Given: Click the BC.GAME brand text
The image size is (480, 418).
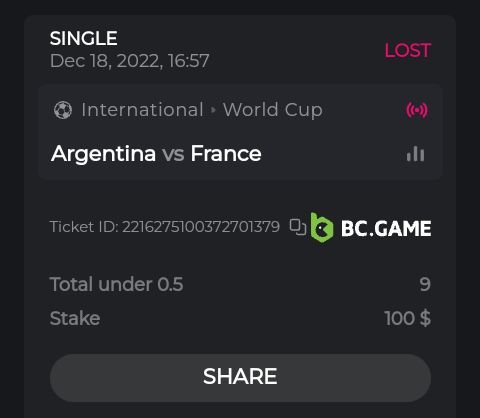Looking at the screenshot, I should [386, 228].
